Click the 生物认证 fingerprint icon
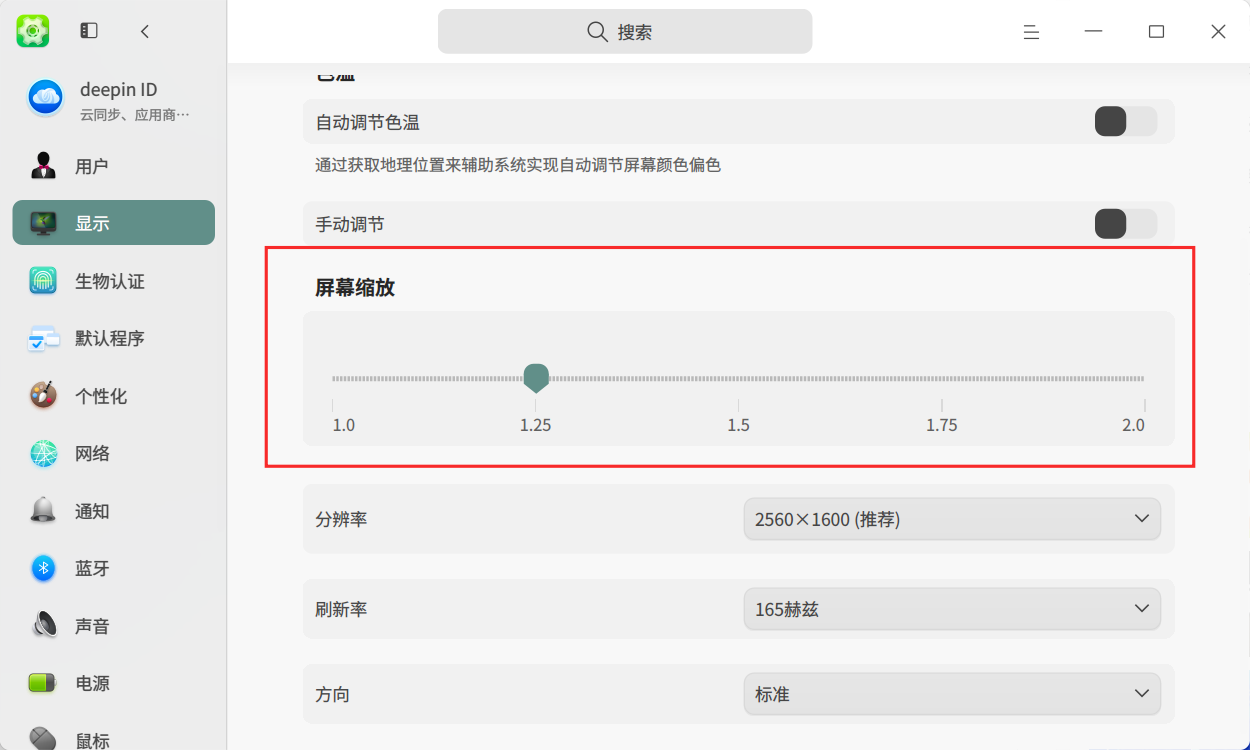 [43, 281]
